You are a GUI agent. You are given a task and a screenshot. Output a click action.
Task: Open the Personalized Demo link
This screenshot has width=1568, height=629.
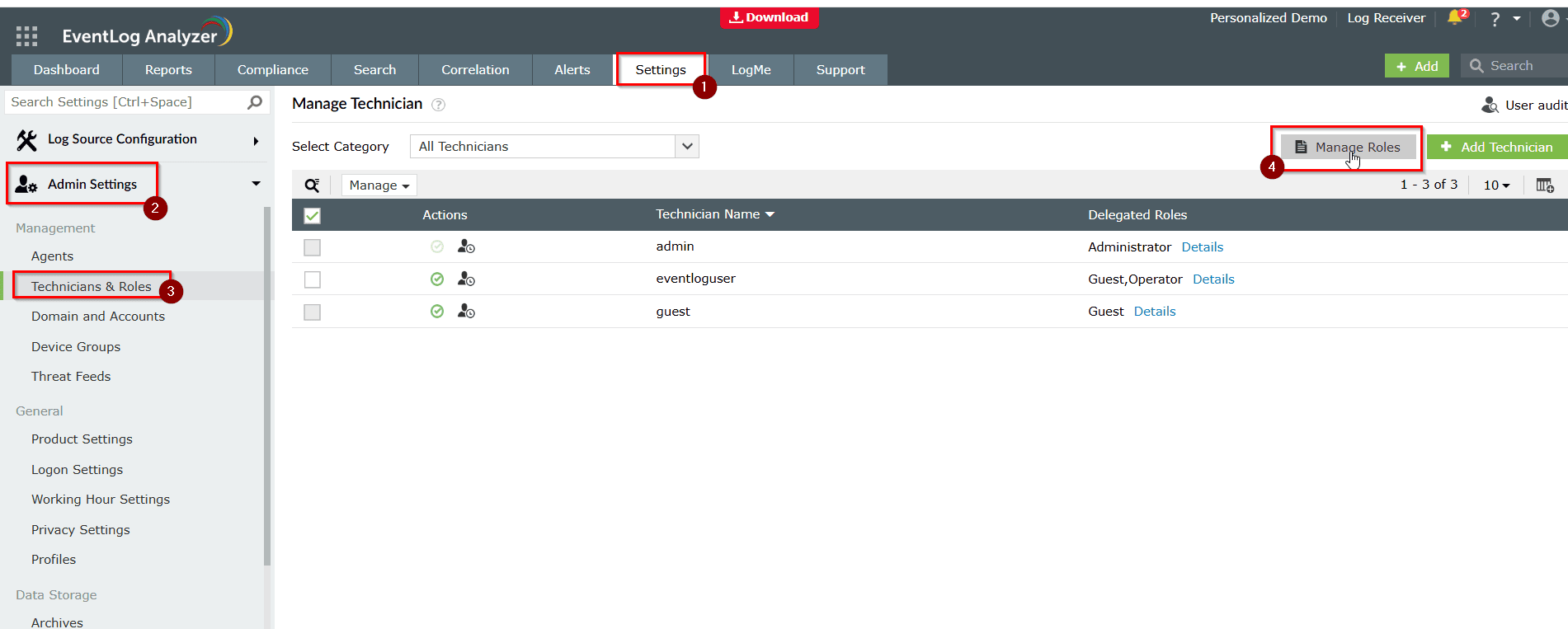point(1269,18)
